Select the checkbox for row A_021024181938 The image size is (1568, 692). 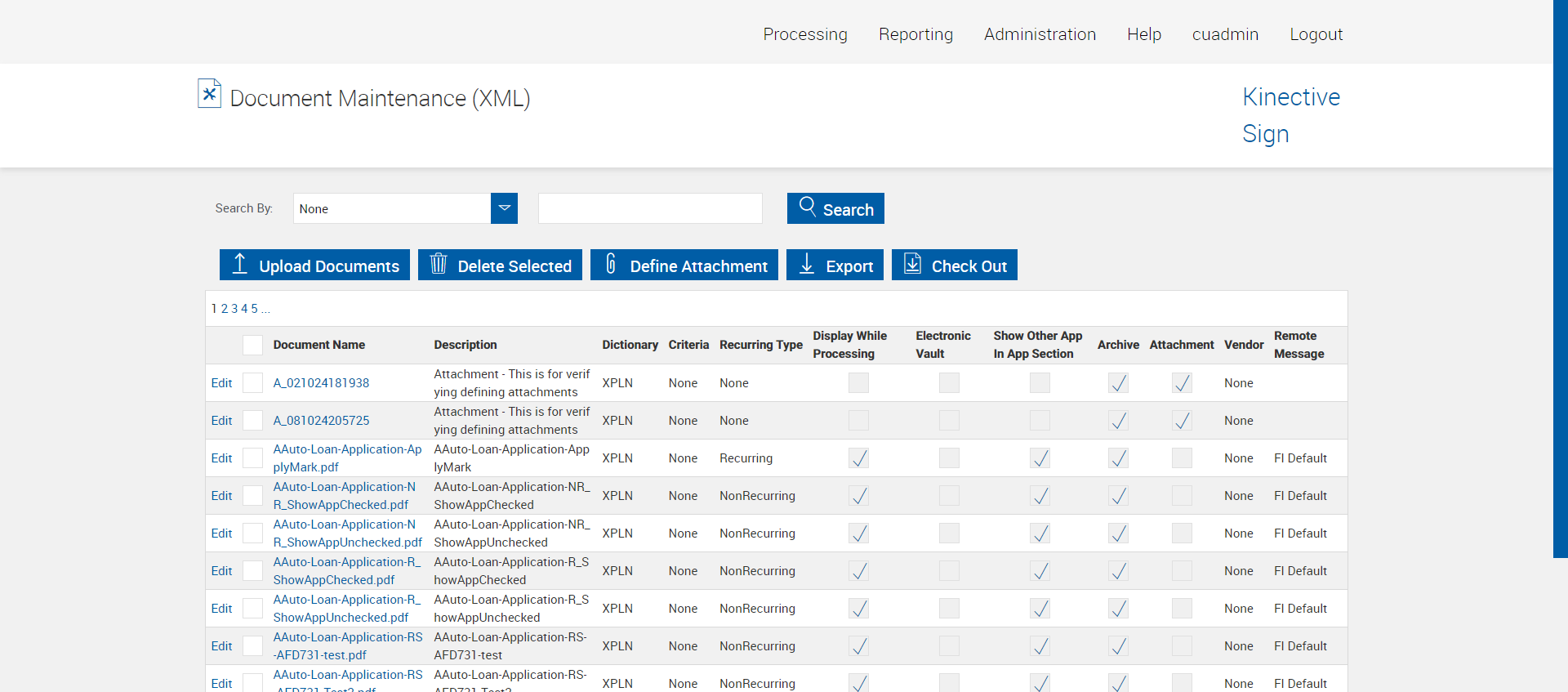(252, 383)
